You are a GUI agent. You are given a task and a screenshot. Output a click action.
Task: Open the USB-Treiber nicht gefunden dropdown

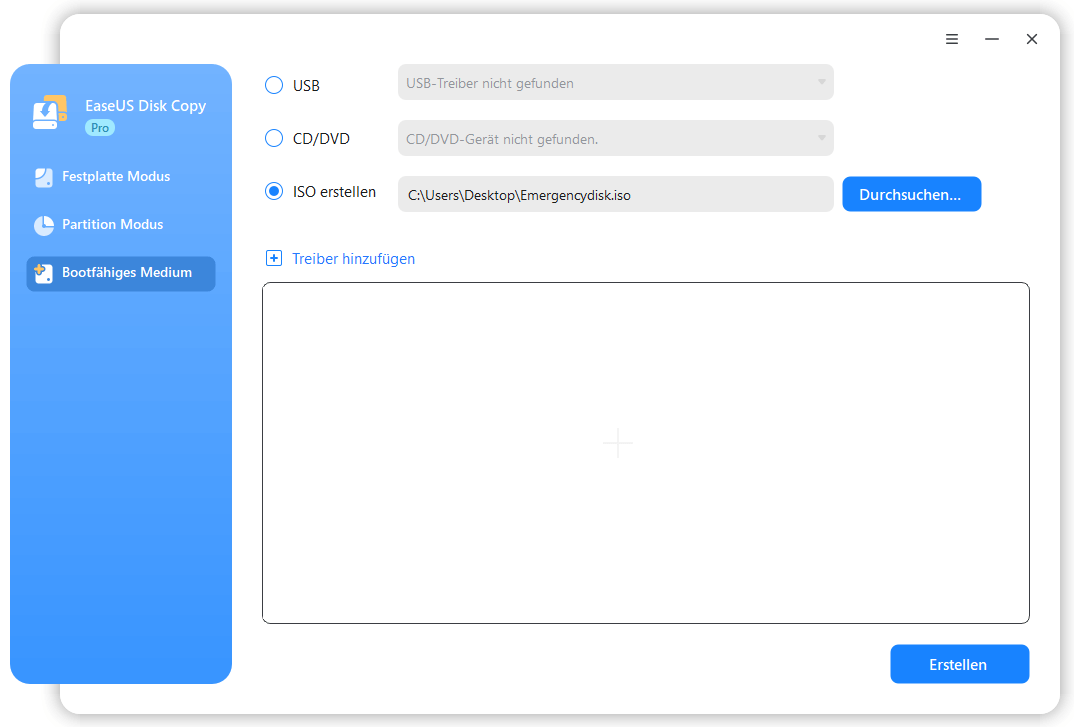click(x=615, y=83)
